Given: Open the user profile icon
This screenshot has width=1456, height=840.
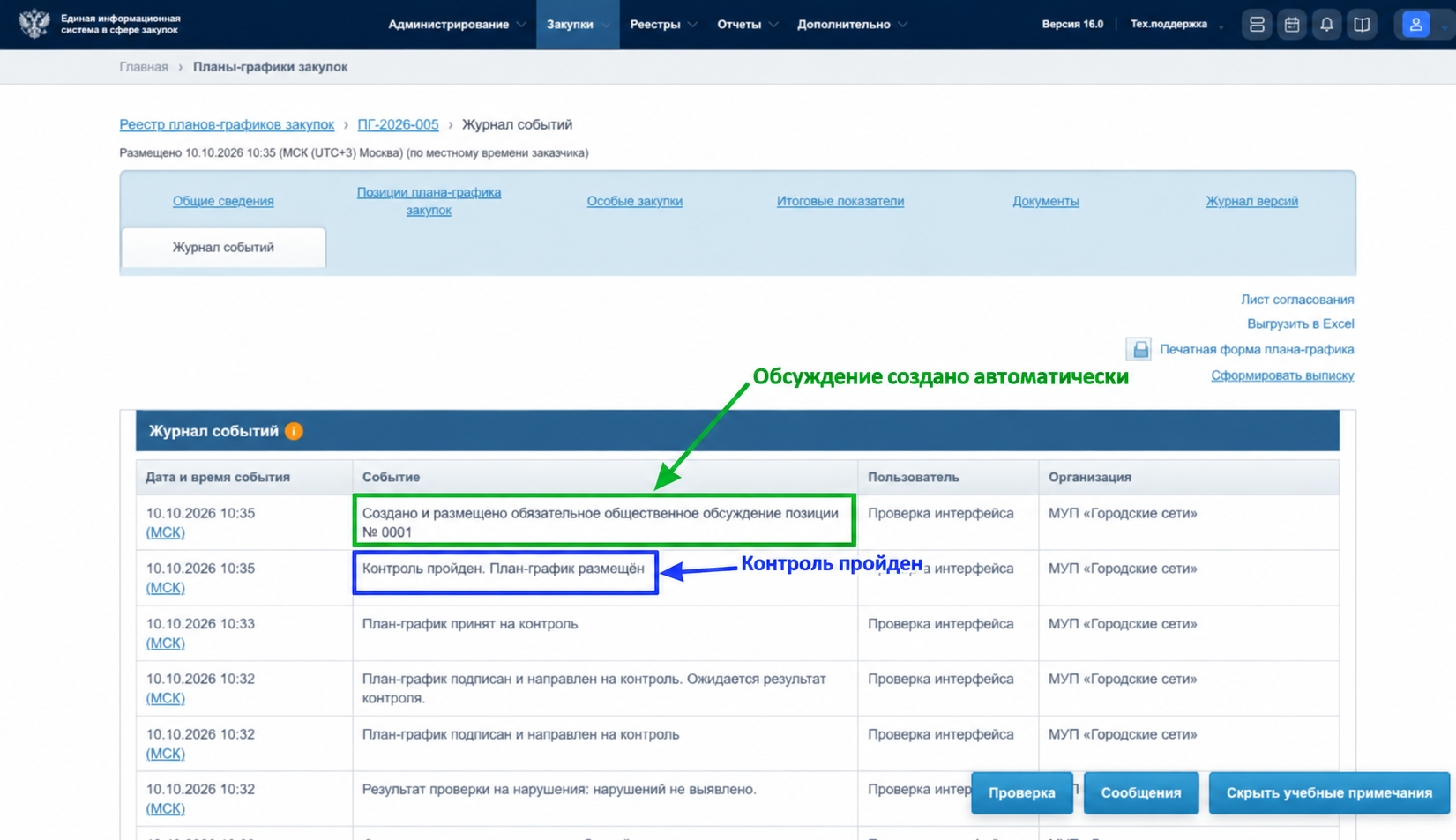Looking at the screenshot, I should pyautogui.click(x=1415, y=25).
